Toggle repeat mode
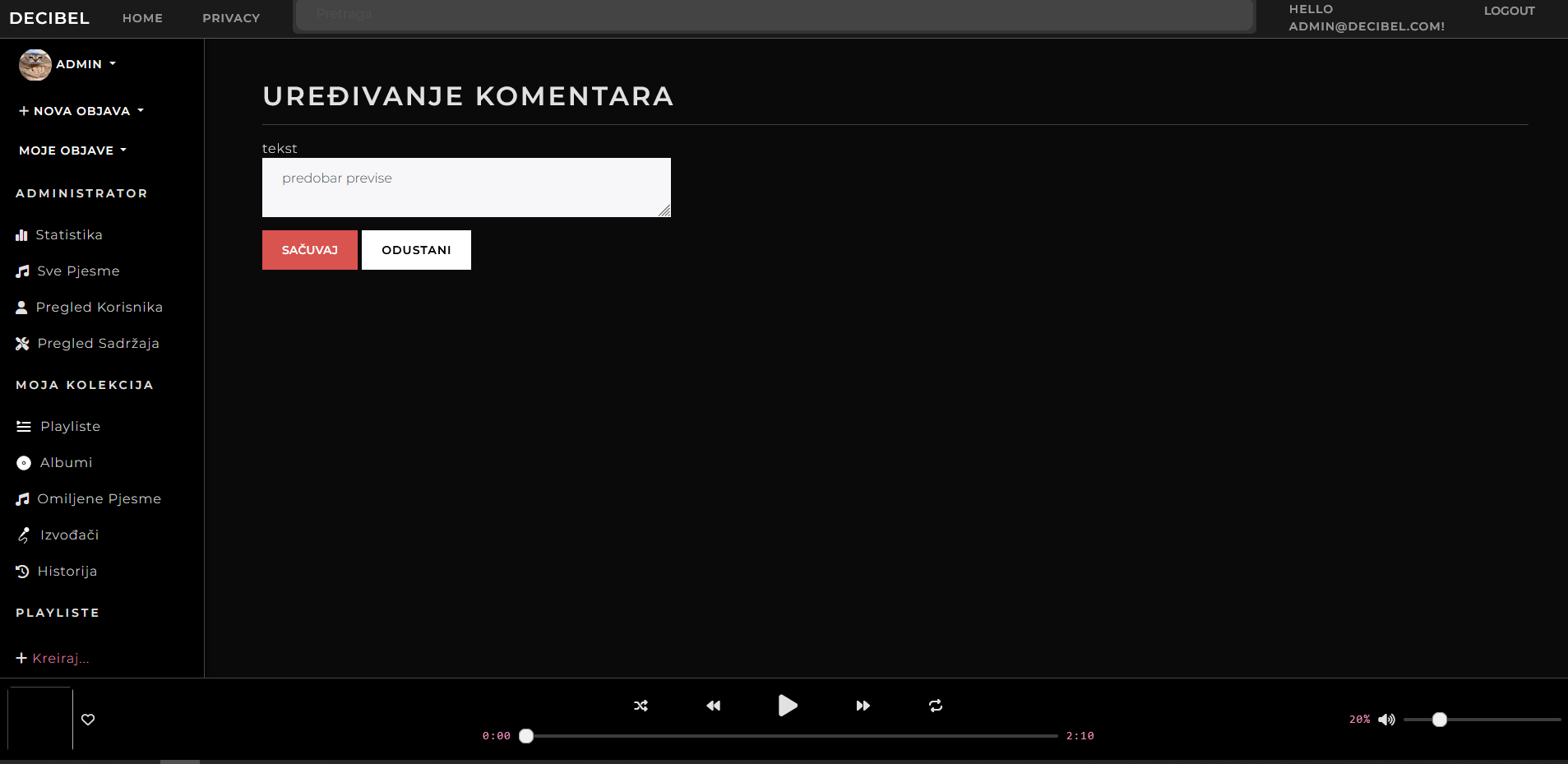The image size is (1568, 764). 936,706
